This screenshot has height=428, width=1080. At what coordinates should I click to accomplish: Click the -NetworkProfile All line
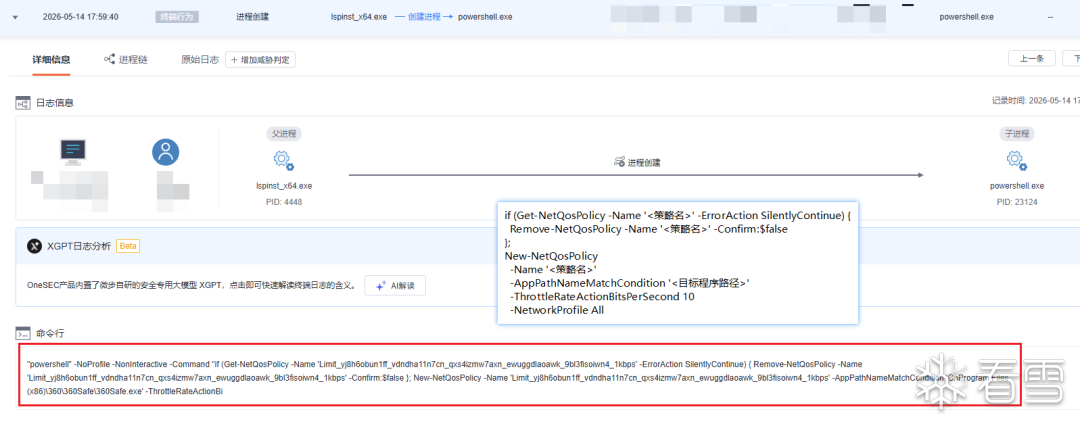pos(557,310)
